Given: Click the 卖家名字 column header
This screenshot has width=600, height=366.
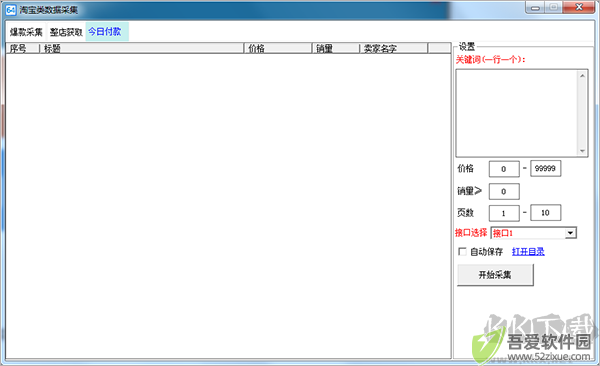Looking at the screenshot, I should click(x=393, y=48).
